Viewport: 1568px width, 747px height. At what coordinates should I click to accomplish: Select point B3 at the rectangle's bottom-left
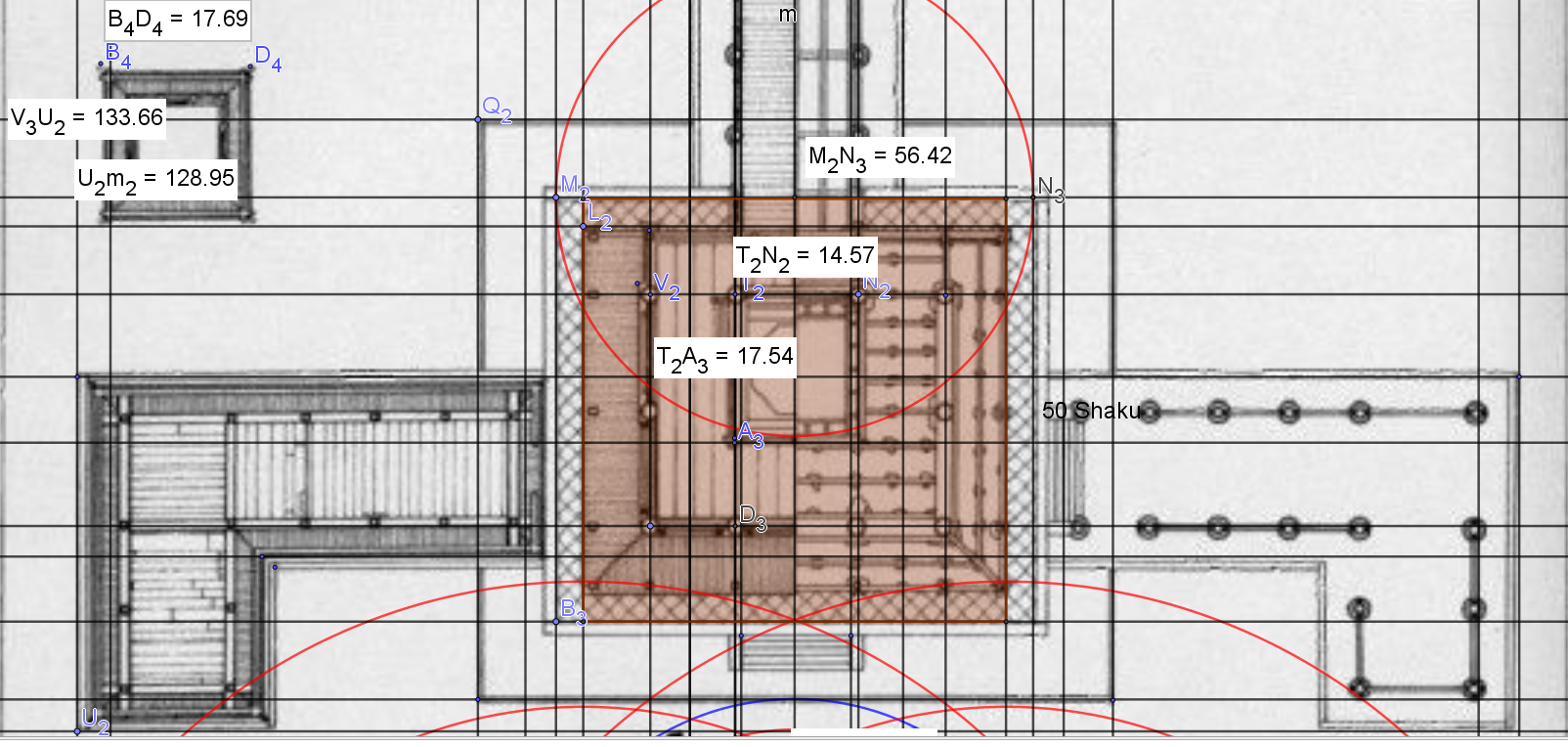tap(556, 622)
